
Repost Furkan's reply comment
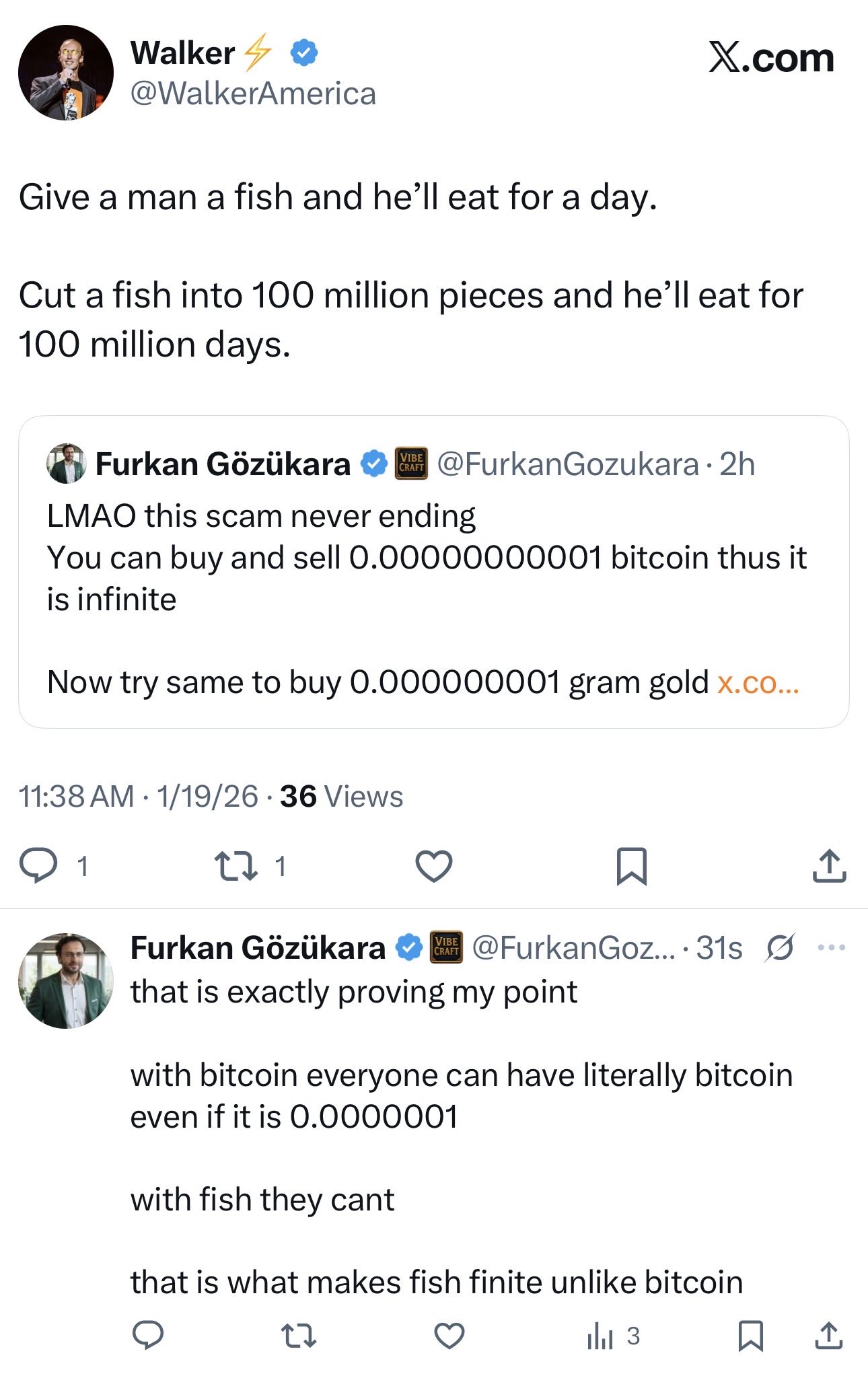pyautogui.click(x=298, y=1336)
